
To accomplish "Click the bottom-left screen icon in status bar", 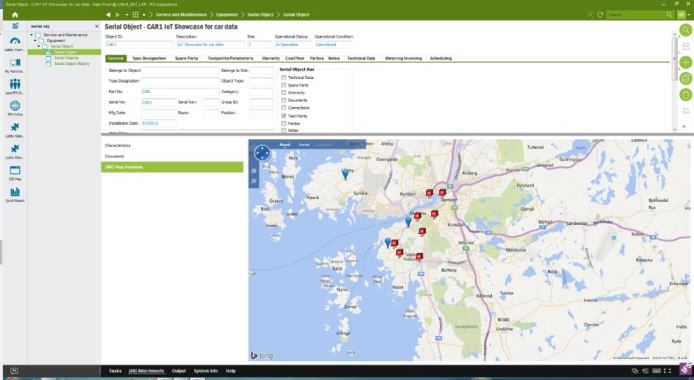I will click(x=14, y=371).
